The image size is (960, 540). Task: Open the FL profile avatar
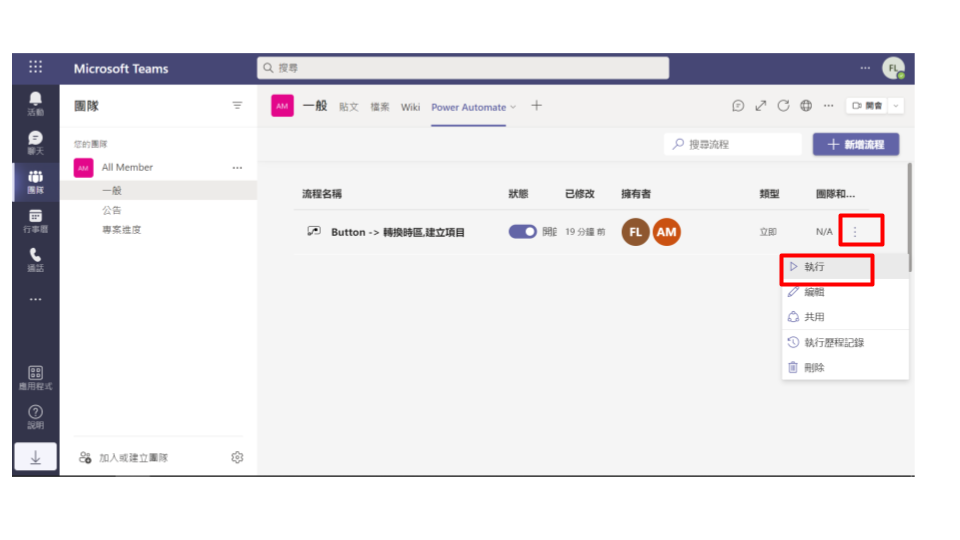pyautogui.click(x=893, y=68)
